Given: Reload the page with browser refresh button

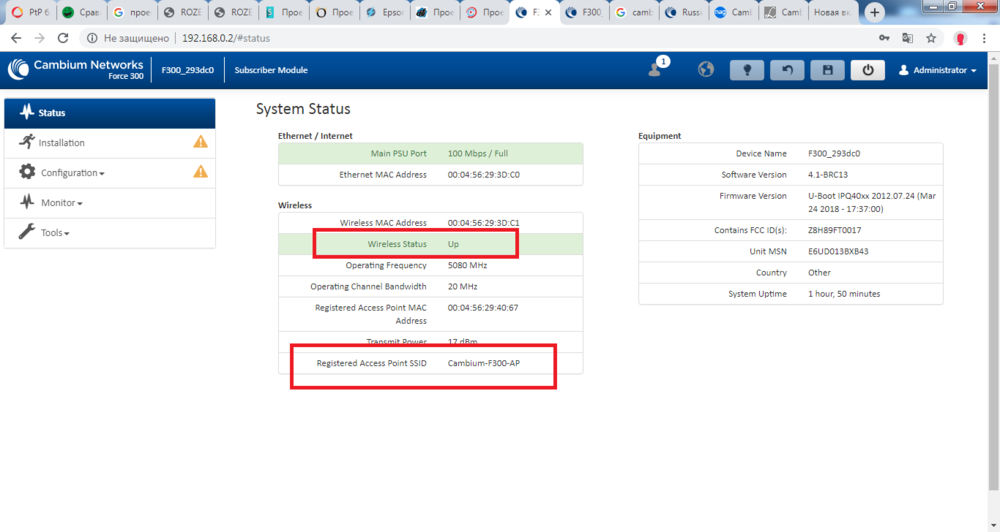Looking at the screenshot, I should 63,38.
